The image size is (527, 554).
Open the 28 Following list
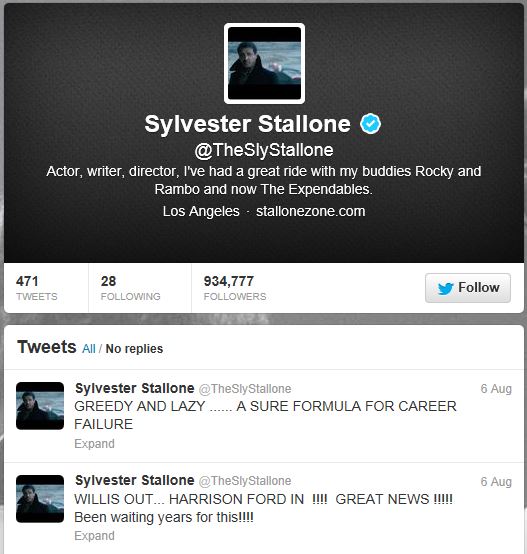tap(130, 288)
